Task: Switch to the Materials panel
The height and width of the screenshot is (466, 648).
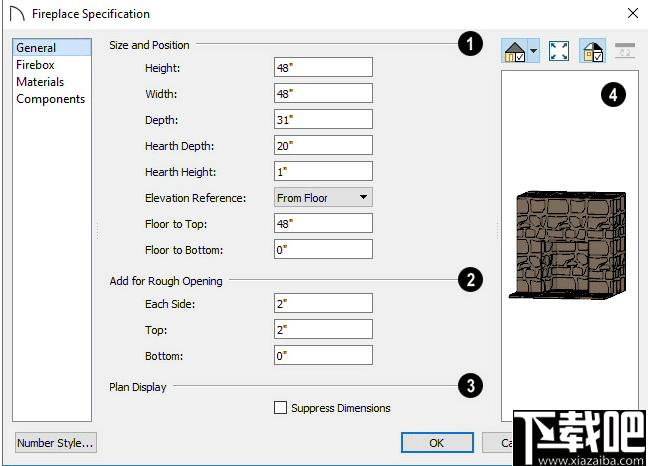Action: pyautogui.click(x=40, y=82)
